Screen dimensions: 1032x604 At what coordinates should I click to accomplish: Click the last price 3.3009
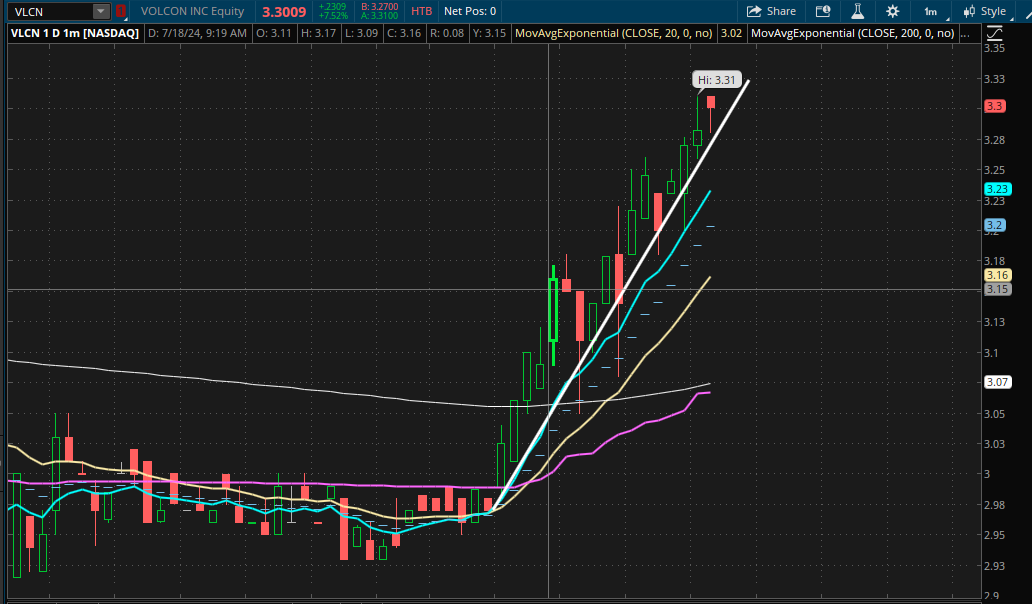284,12
